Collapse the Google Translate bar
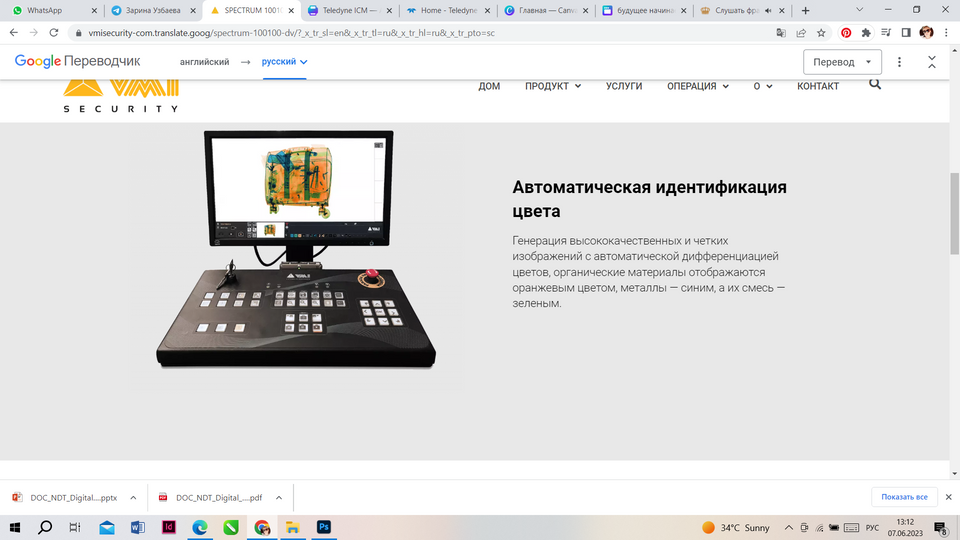Image resolution: width=960 pixels, height=540 pixels. point(932,62)
